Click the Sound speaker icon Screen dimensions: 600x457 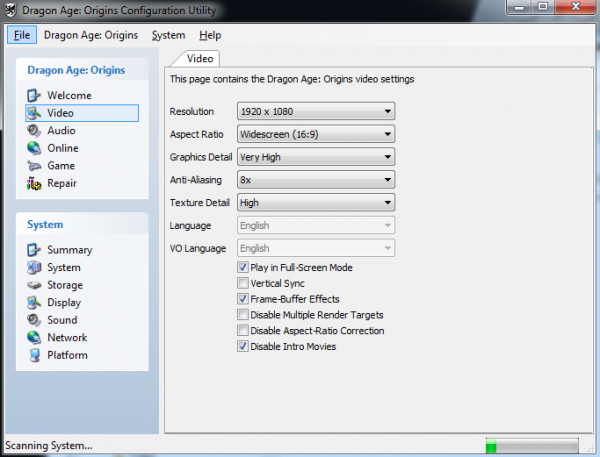pyautogui.click(x=34, y=320)
